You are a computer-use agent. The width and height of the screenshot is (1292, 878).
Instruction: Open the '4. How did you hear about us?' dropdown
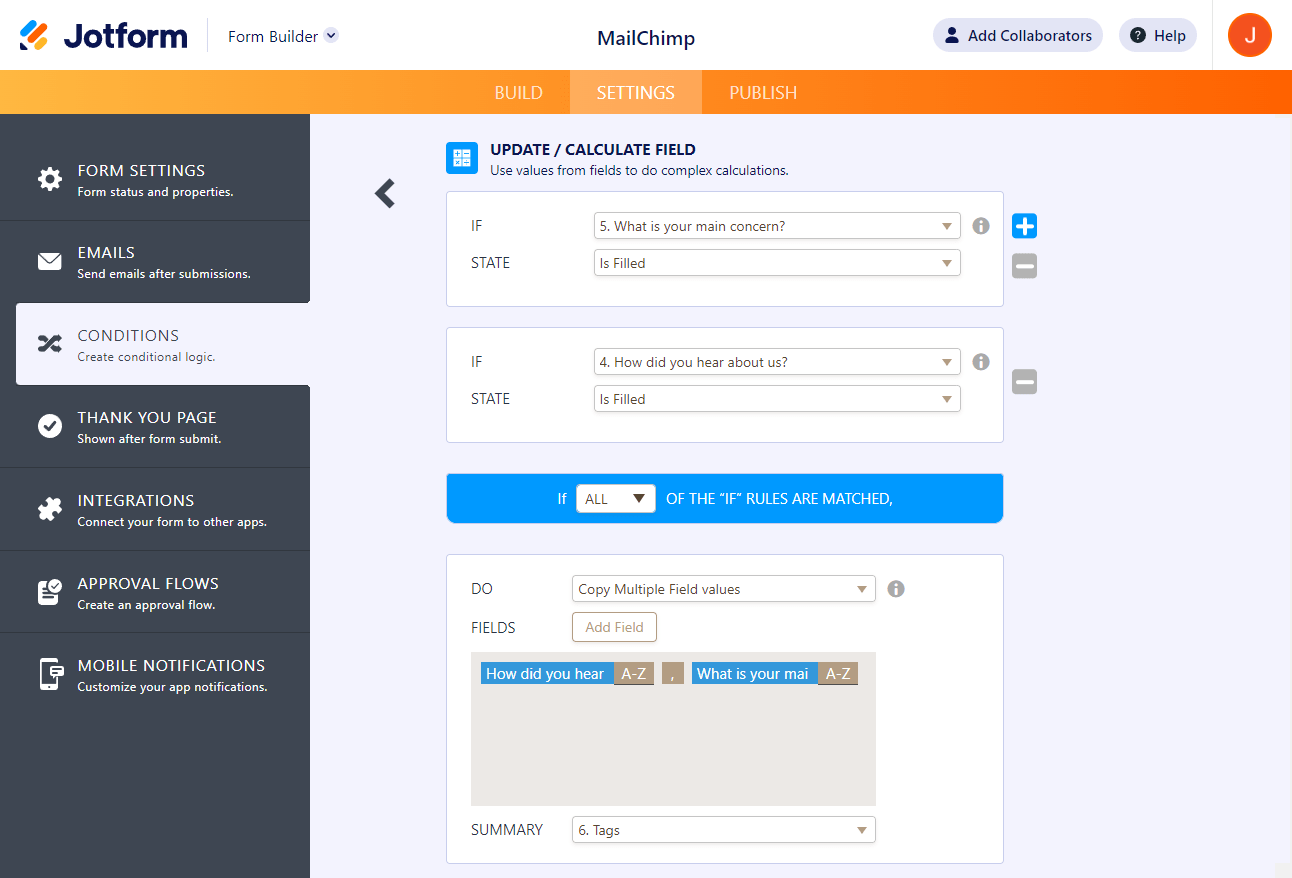point(777,362)
